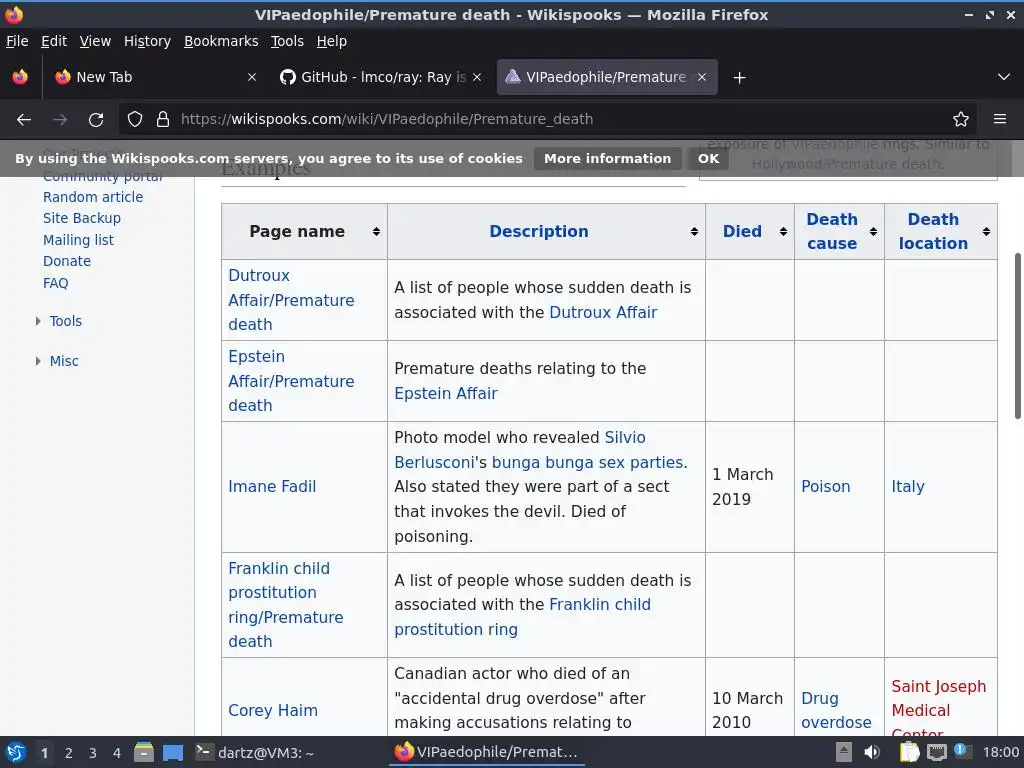Close the VIPaedophile/Premature tab
This screenshot has width=1024, height=768.
click(702, 77)
